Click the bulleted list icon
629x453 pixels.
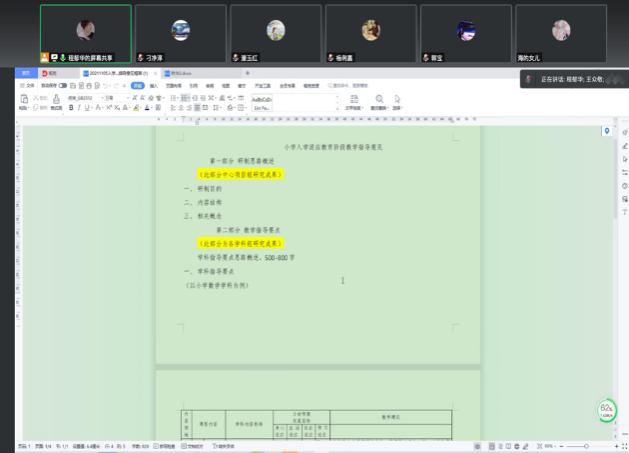coord(173,98)
